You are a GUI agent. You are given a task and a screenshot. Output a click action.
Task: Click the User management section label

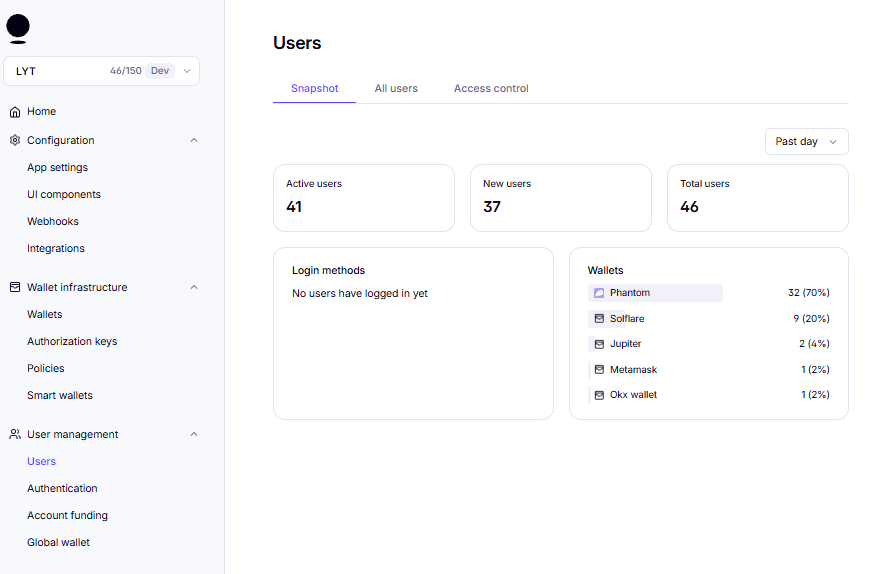coord(72,434)
